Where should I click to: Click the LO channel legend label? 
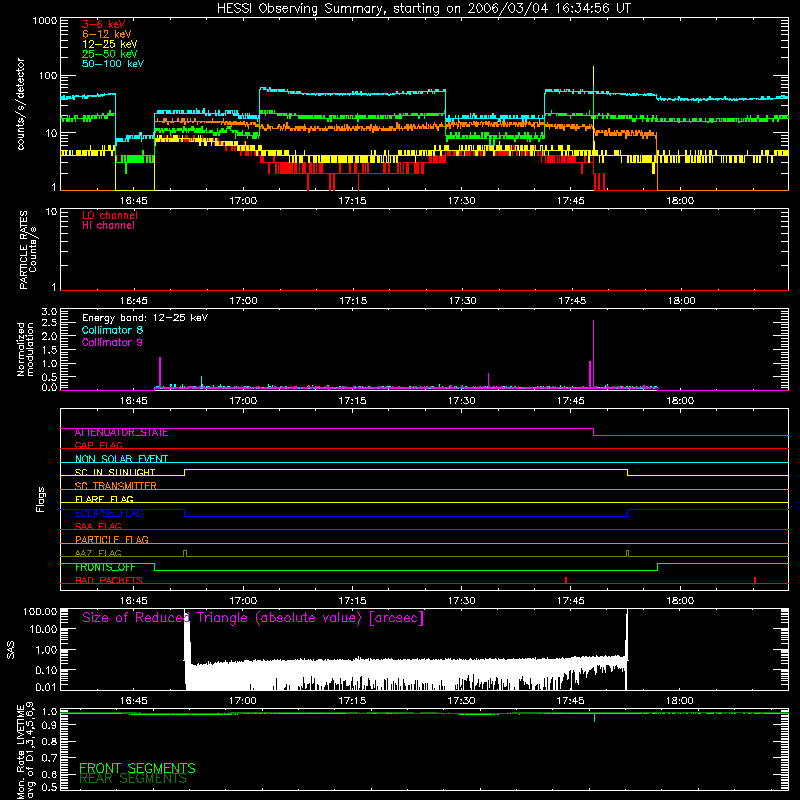[110, 215]
